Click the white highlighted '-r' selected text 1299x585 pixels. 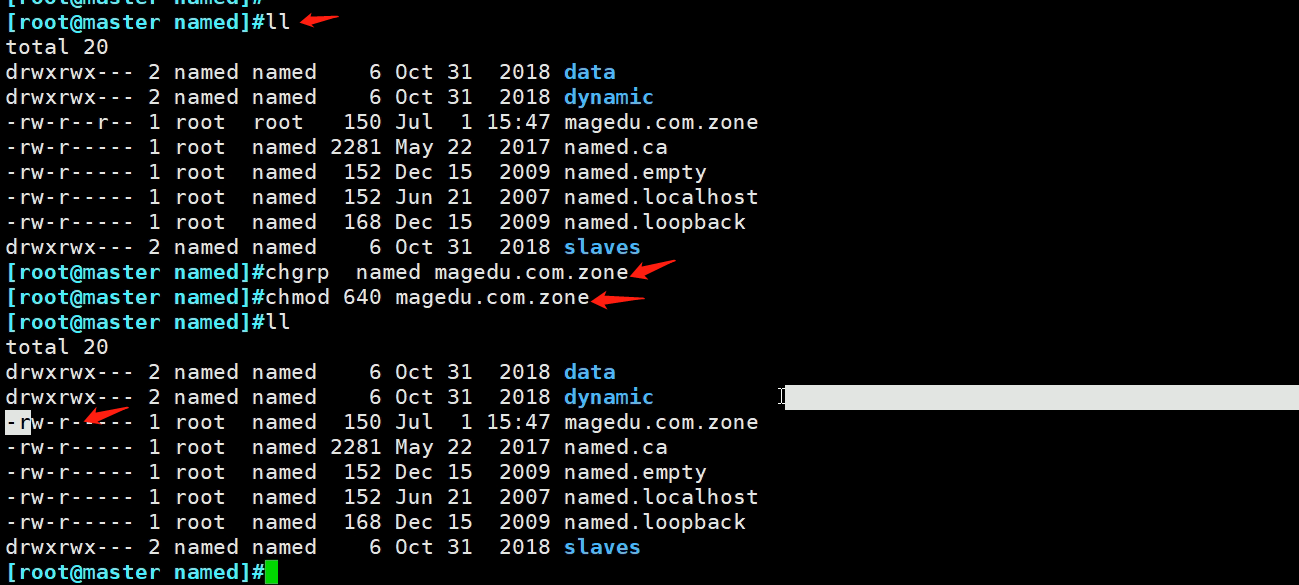coord(18,422)
